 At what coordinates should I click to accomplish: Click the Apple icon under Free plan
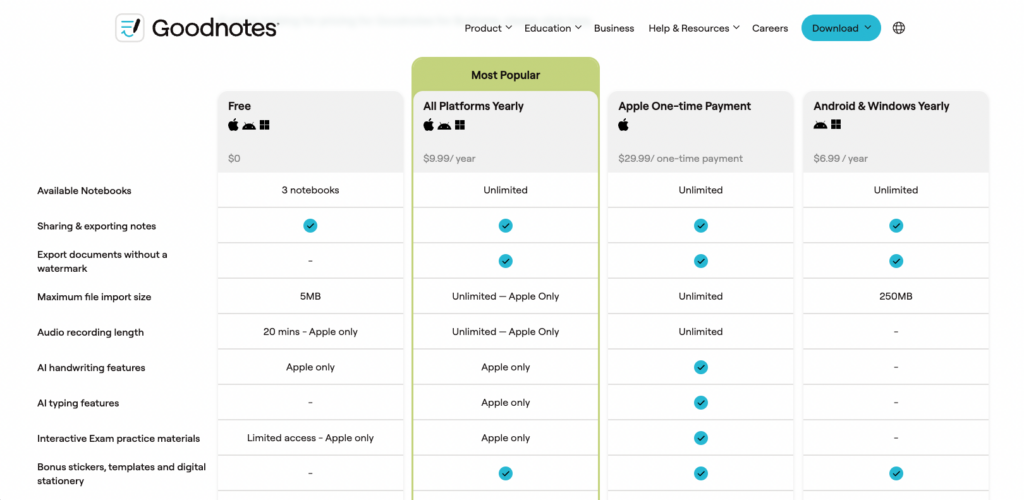pyautogui.click(x=233, y=125)
